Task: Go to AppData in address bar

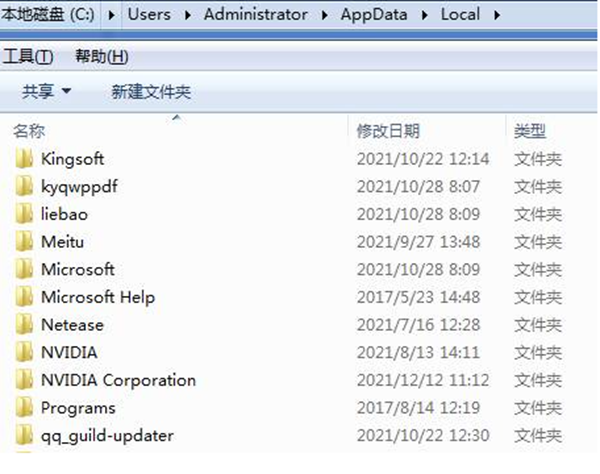Action: coord(374,15)
